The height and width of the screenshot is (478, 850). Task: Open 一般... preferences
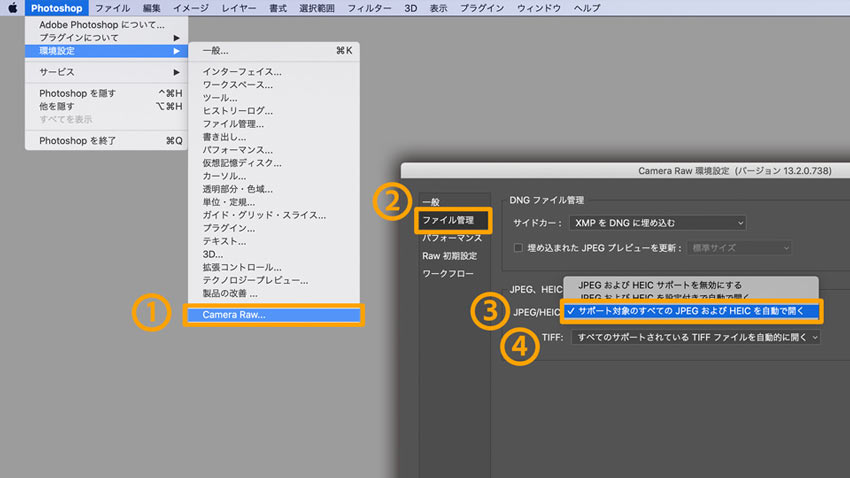pyautogui.click(x=274, y=51)
